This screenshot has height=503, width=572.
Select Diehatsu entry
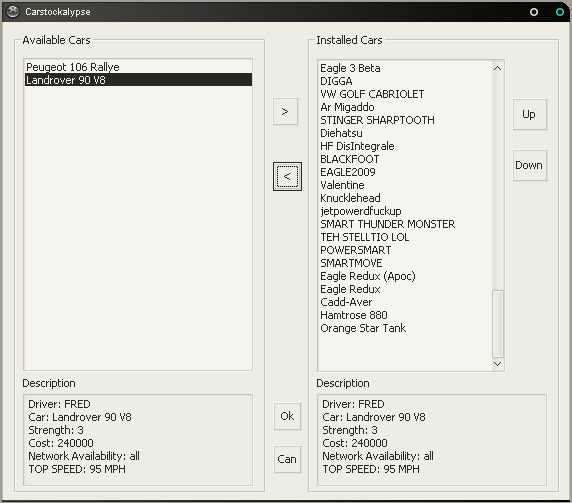tap(405, 133)
